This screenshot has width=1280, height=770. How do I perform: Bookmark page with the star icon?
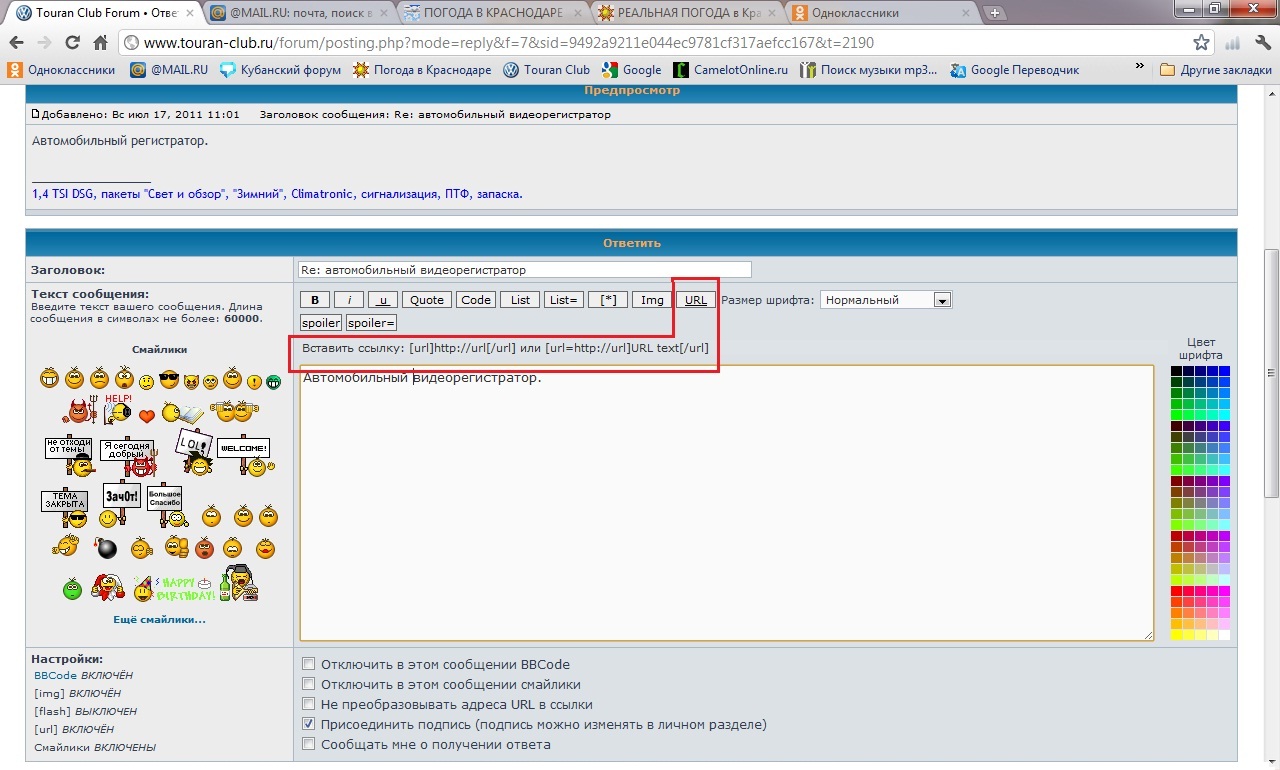pos(1202,43)
